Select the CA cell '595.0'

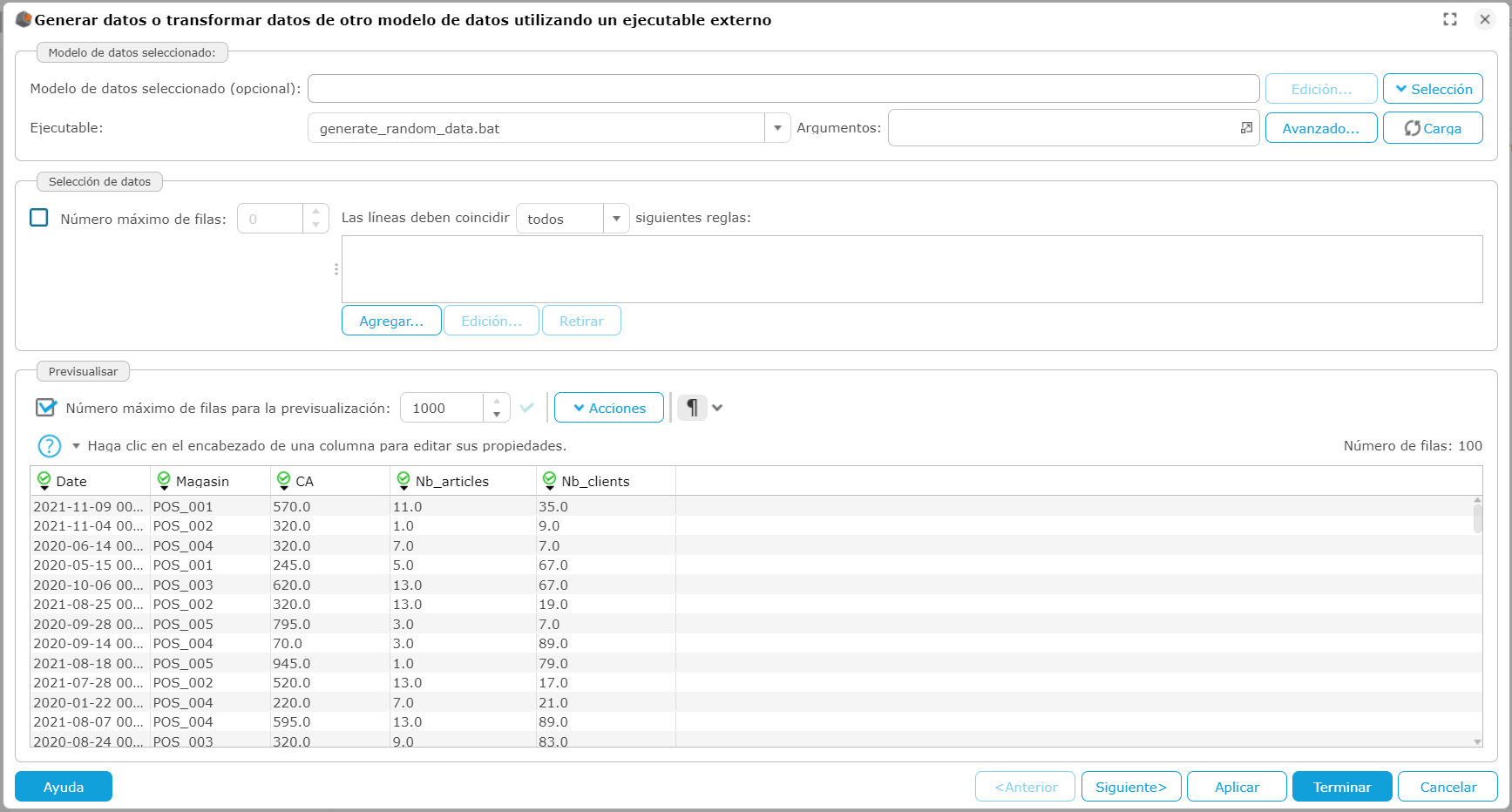(329, 722)
